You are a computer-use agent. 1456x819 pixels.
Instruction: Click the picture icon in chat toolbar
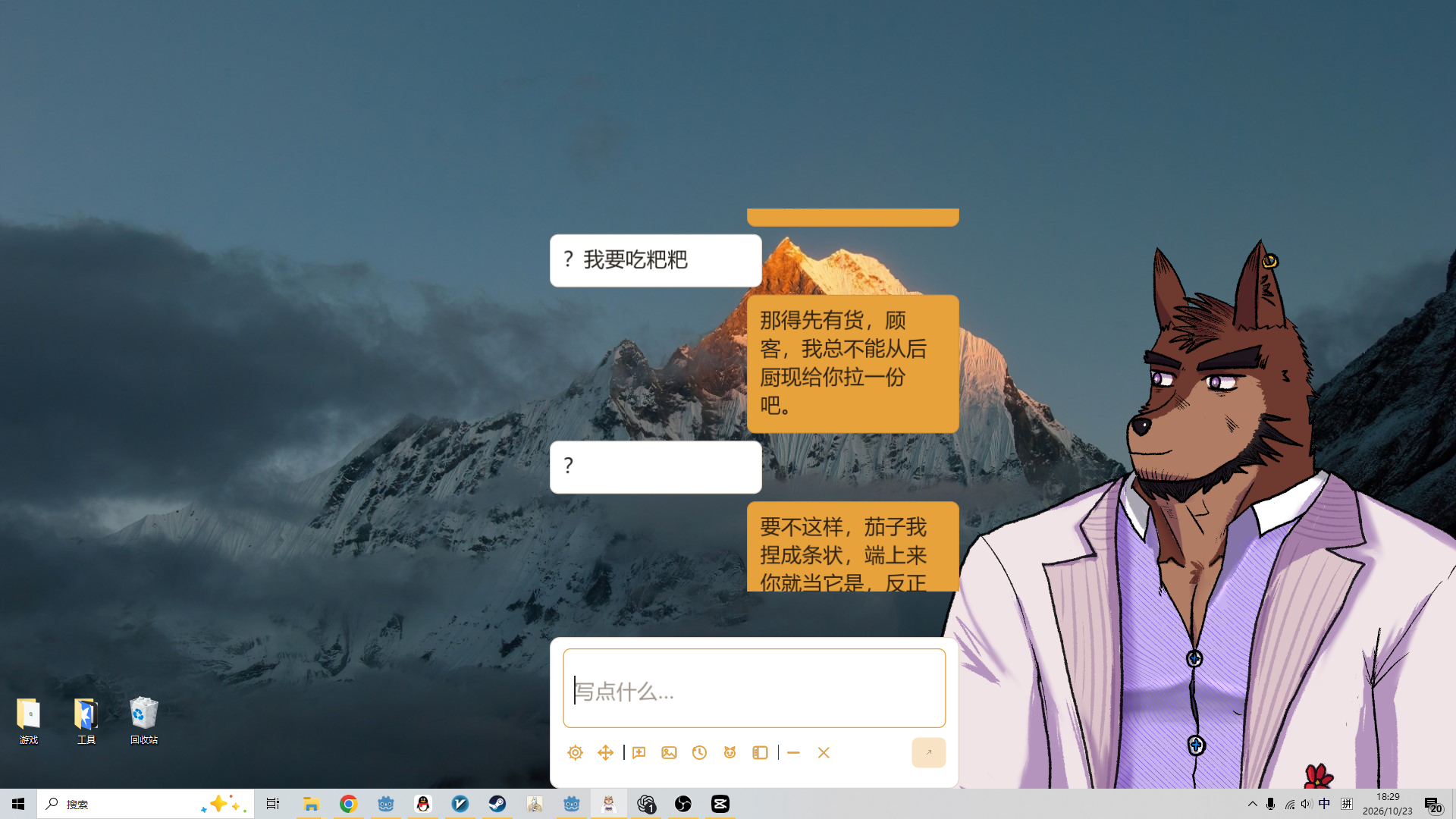669,752
